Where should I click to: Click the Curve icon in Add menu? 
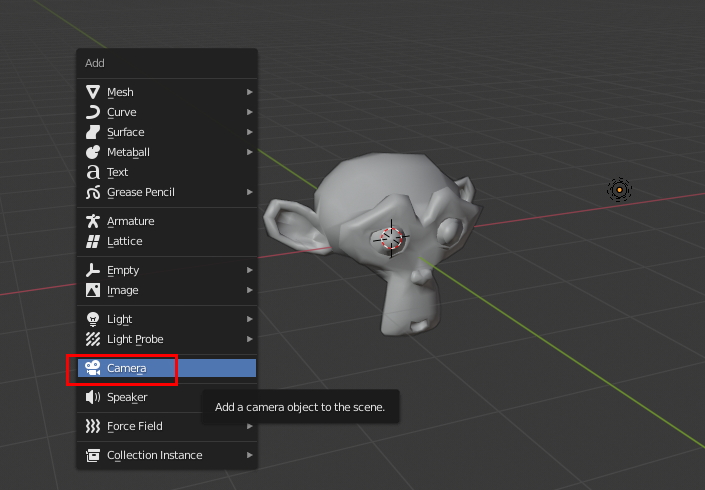(x=93, y=112)
